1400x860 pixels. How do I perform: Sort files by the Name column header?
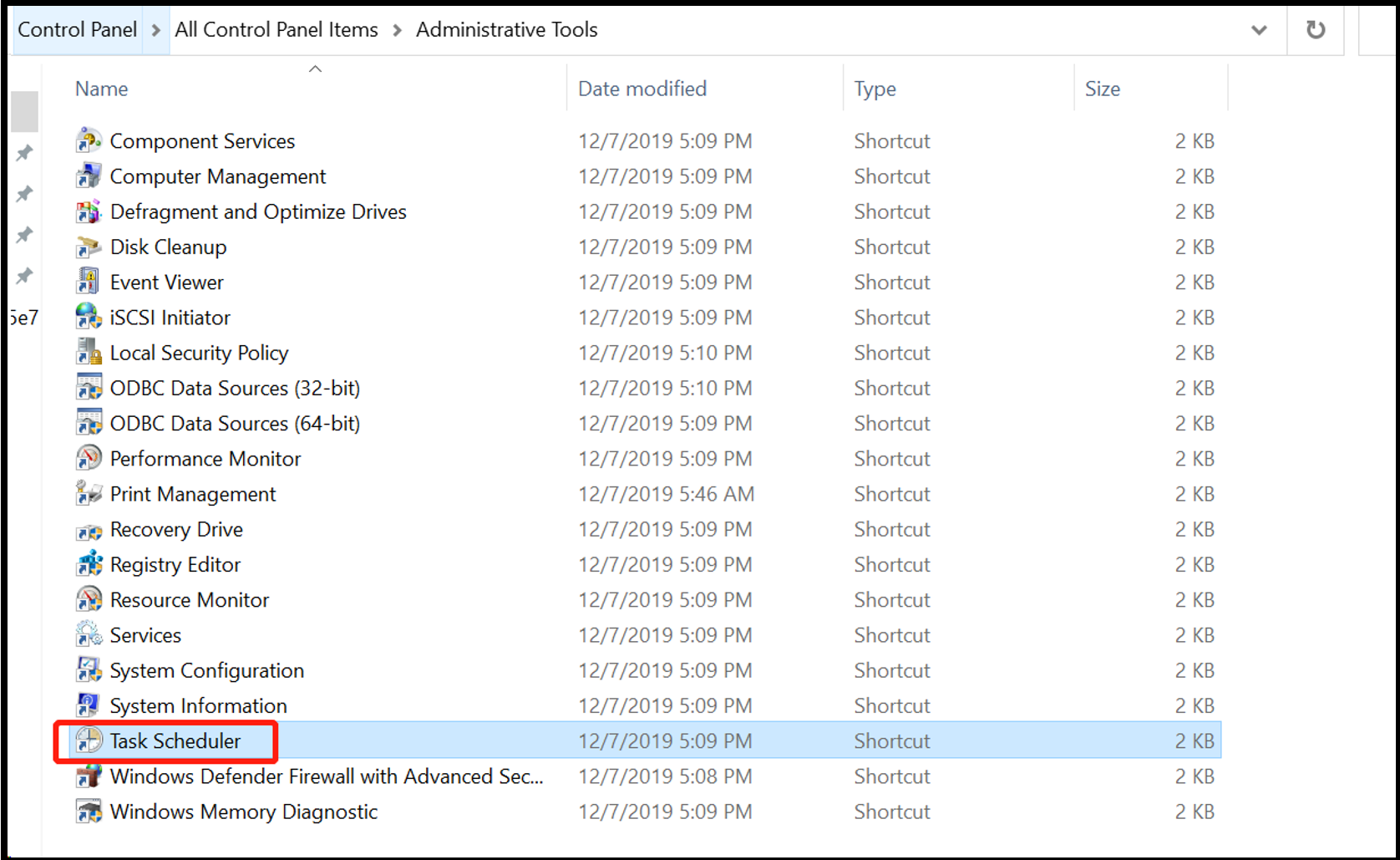pyautogui.click(x=102, y=89)
